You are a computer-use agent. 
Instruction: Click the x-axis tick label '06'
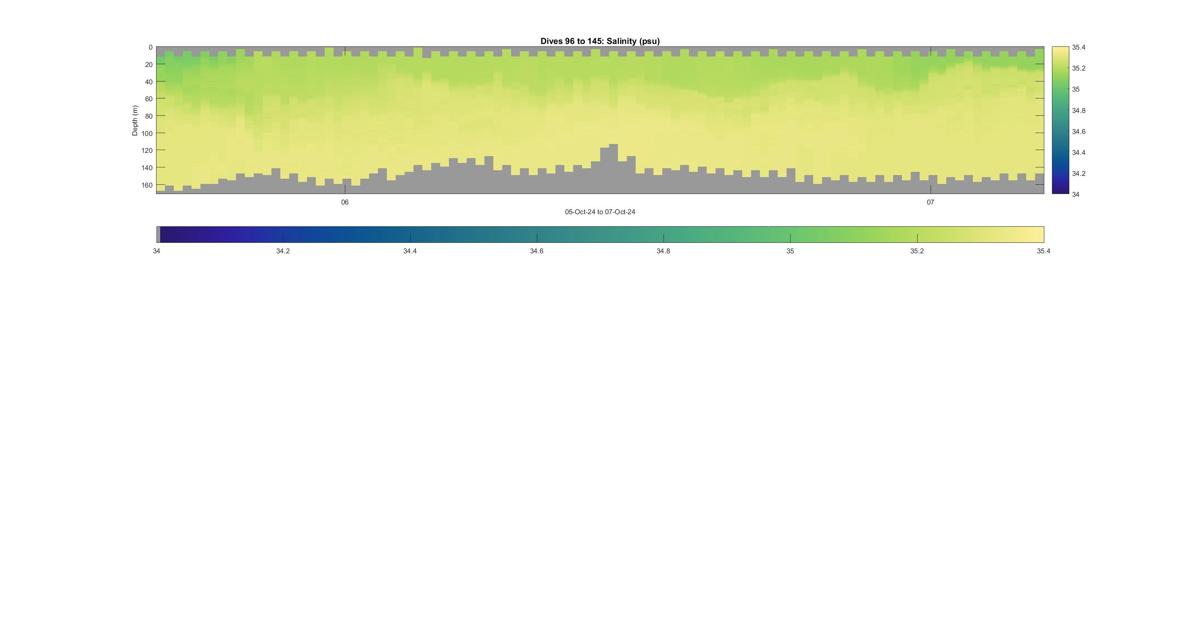click(x=345, y=202)
